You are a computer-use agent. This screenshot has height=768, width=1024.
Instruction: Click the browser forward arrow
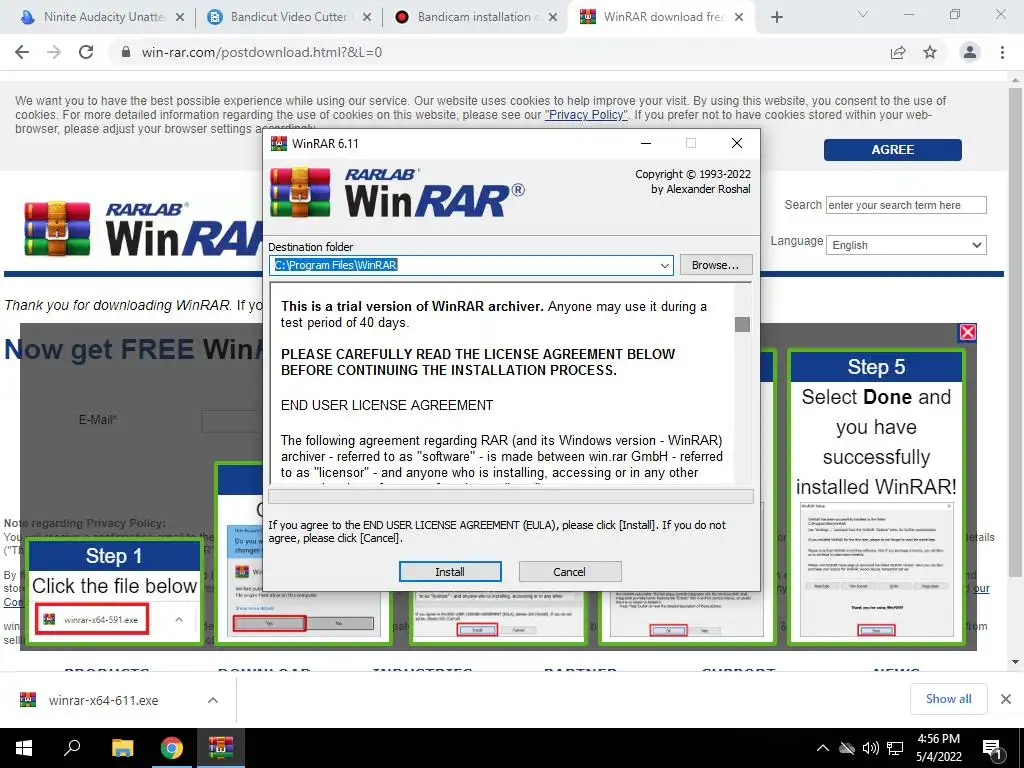point(54,52)
